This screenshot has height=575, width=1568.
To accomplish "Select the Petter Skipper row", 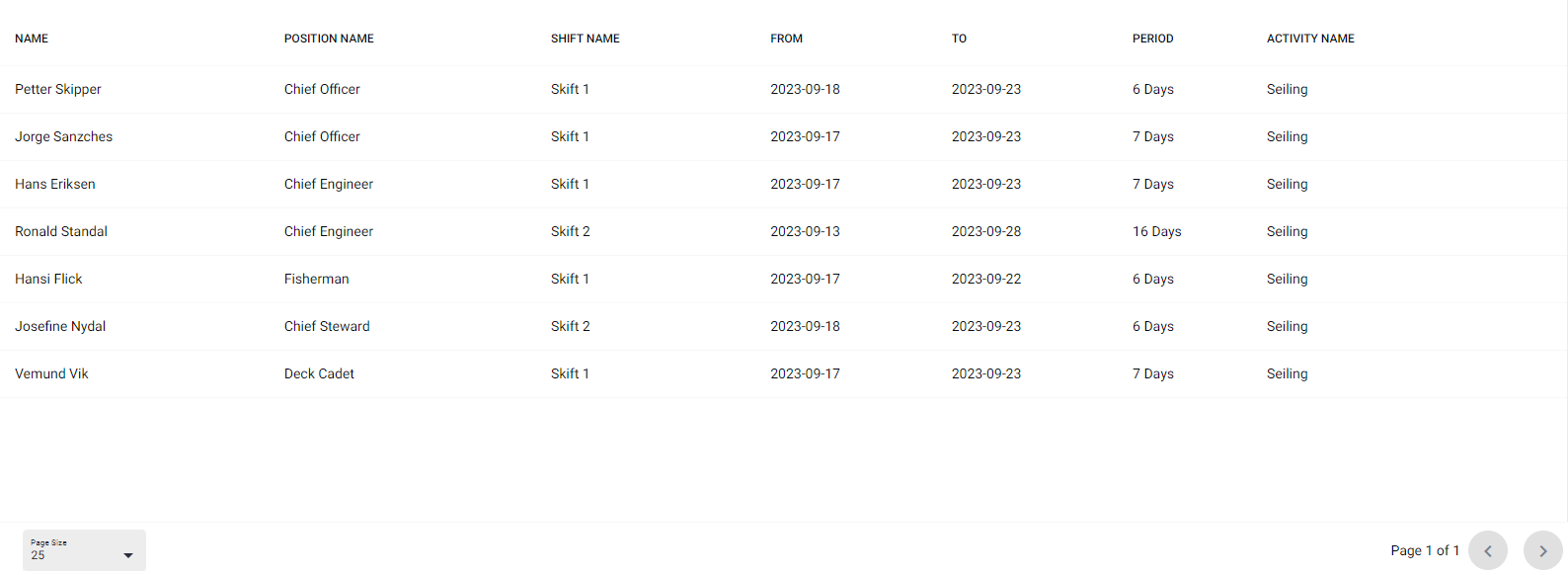I will click(x=784, y=89).
